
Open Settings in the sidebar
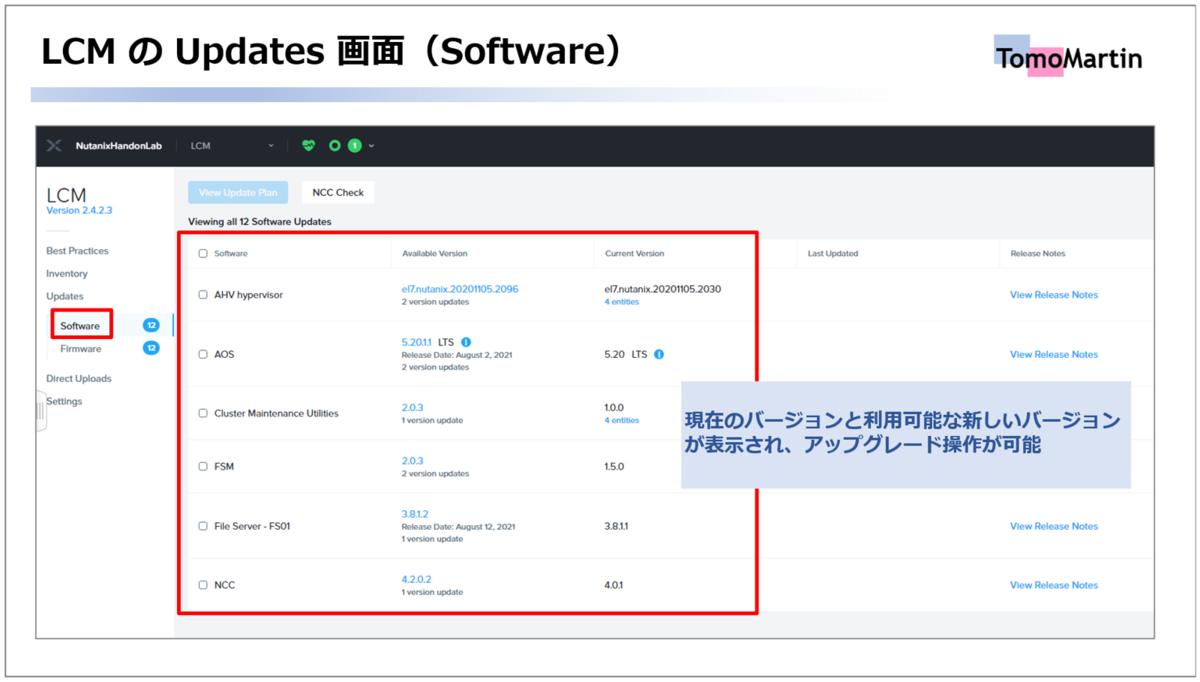click(64, 401)
